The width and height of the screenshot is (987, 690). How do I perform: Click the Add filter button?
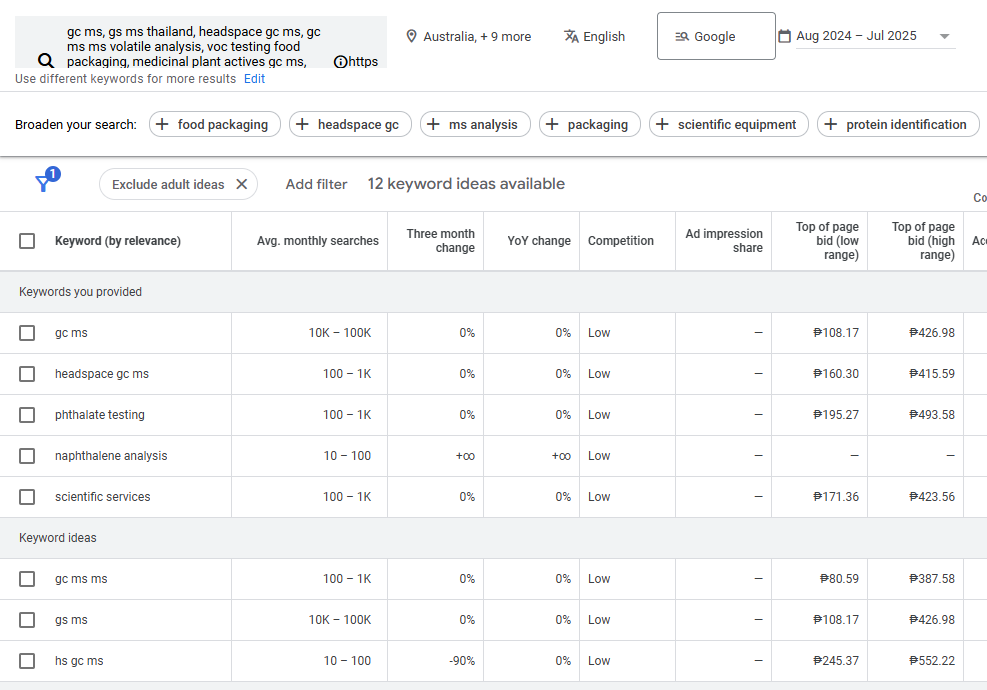316,184
